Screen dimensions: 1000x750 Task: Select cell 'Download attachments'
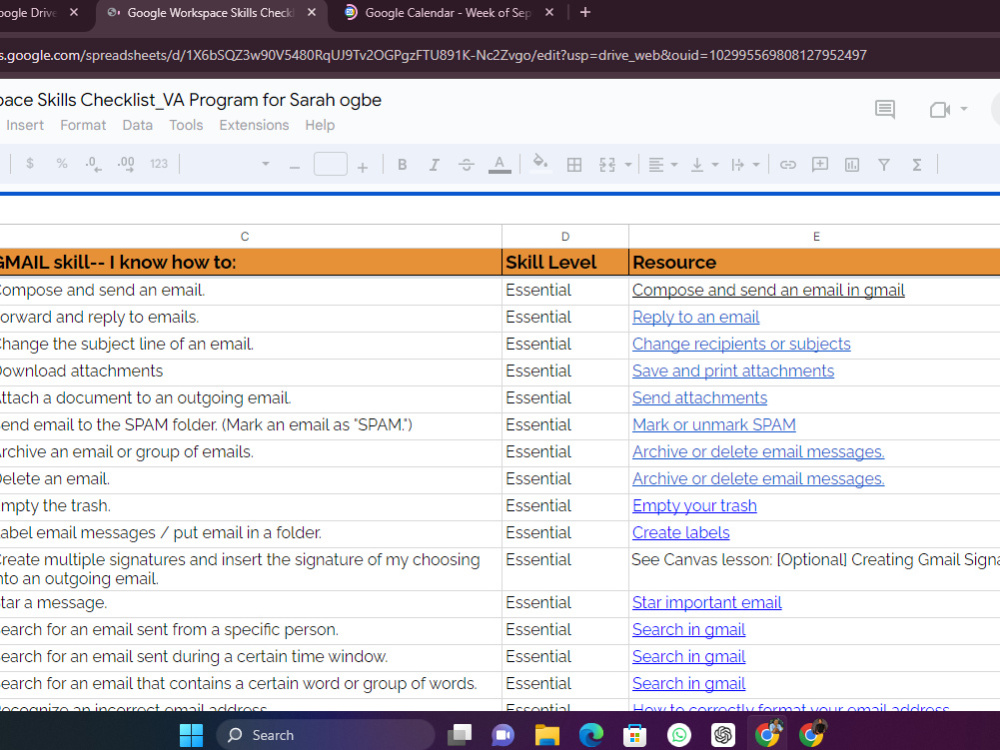pos(250,371)
